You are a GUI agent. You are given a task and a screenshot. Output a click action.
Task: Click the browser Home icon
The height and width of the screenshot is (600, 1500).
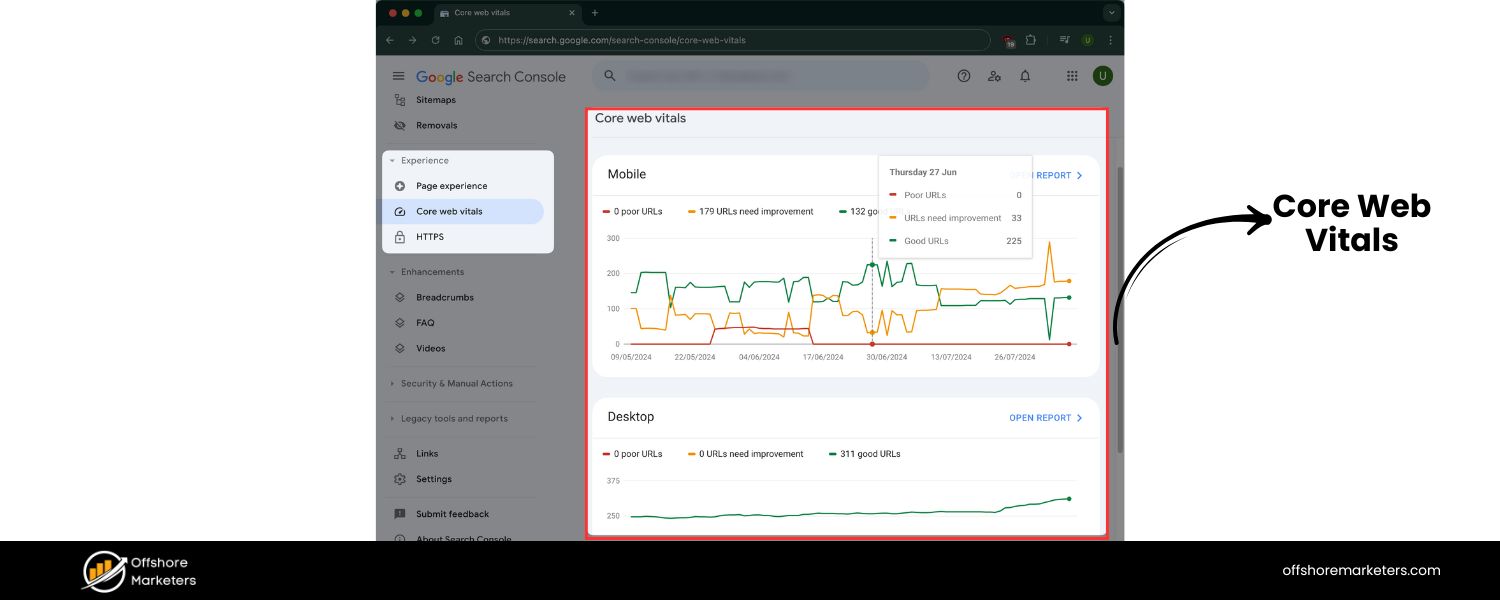tap(458, 40)
